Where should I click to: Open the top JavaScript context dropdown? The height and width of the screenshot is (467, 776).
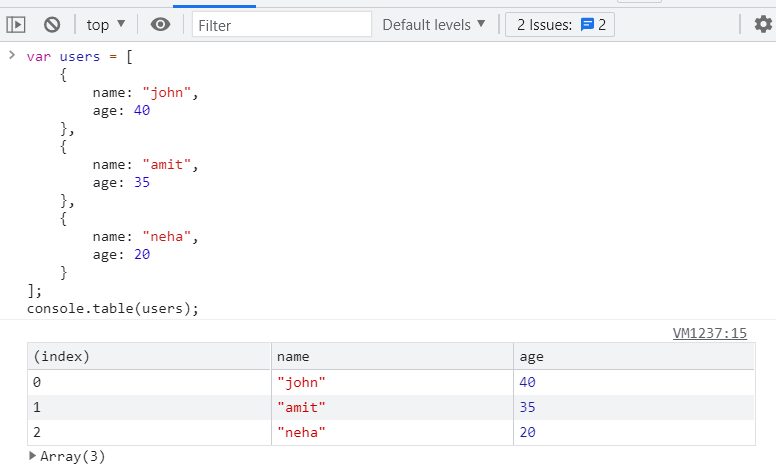pyautogui.click(x=105, y=25)
